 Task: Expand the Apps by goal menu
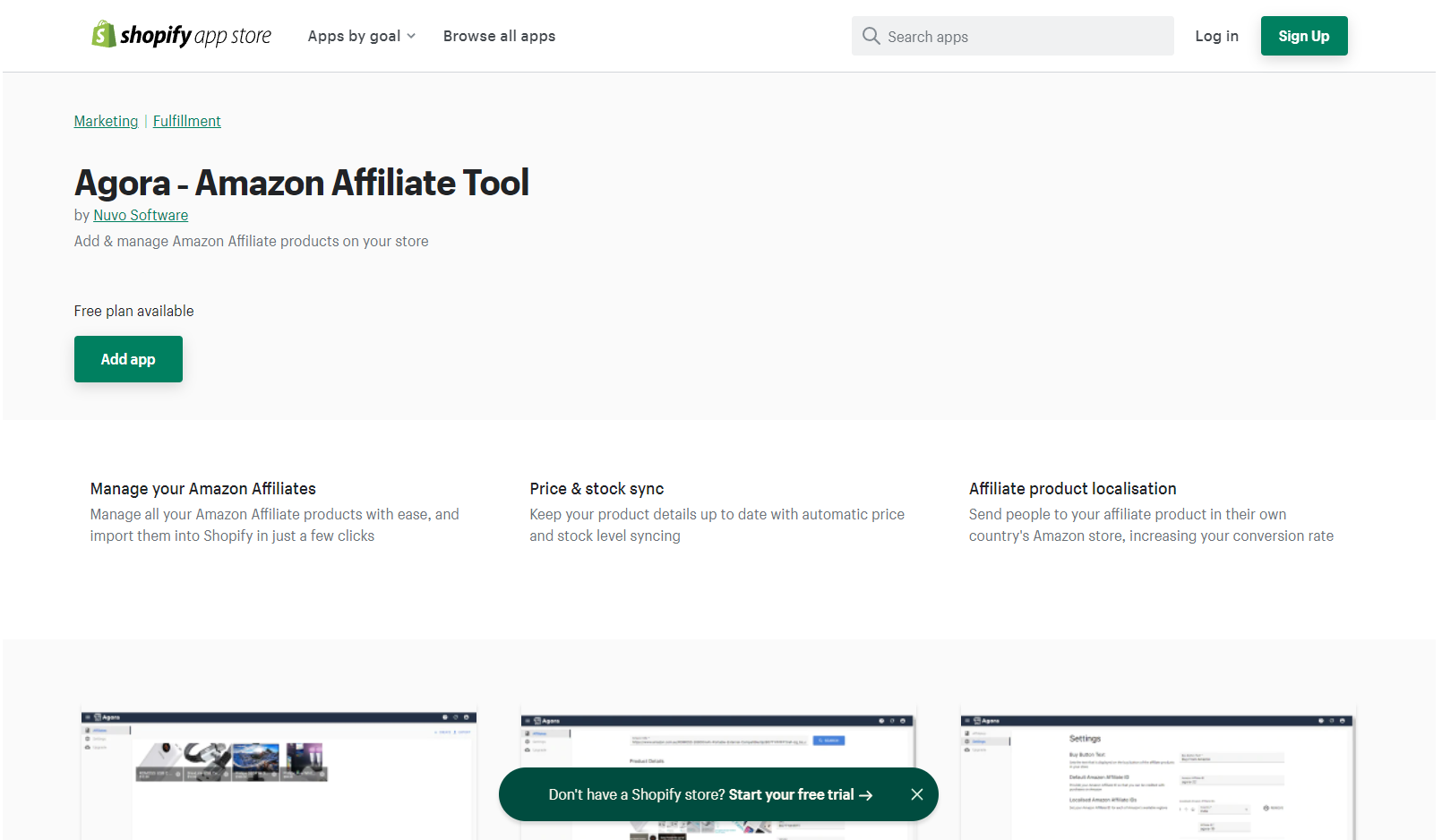tap(362, 36)
